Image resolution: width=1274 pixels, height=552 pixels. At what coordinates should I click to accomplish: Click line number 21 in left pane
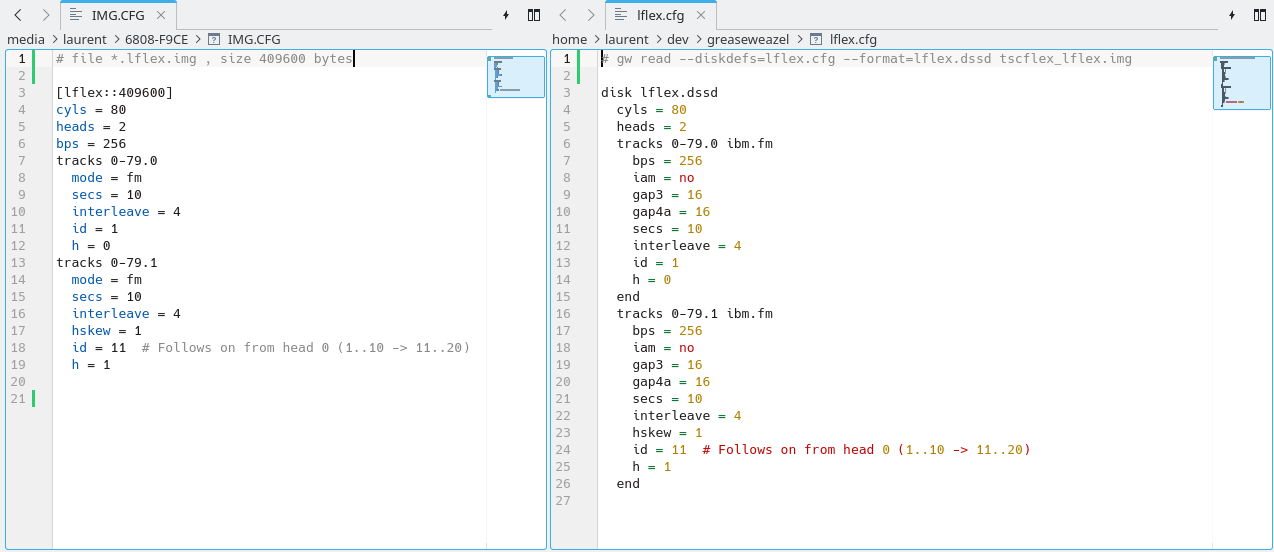[x=18, y=399]
